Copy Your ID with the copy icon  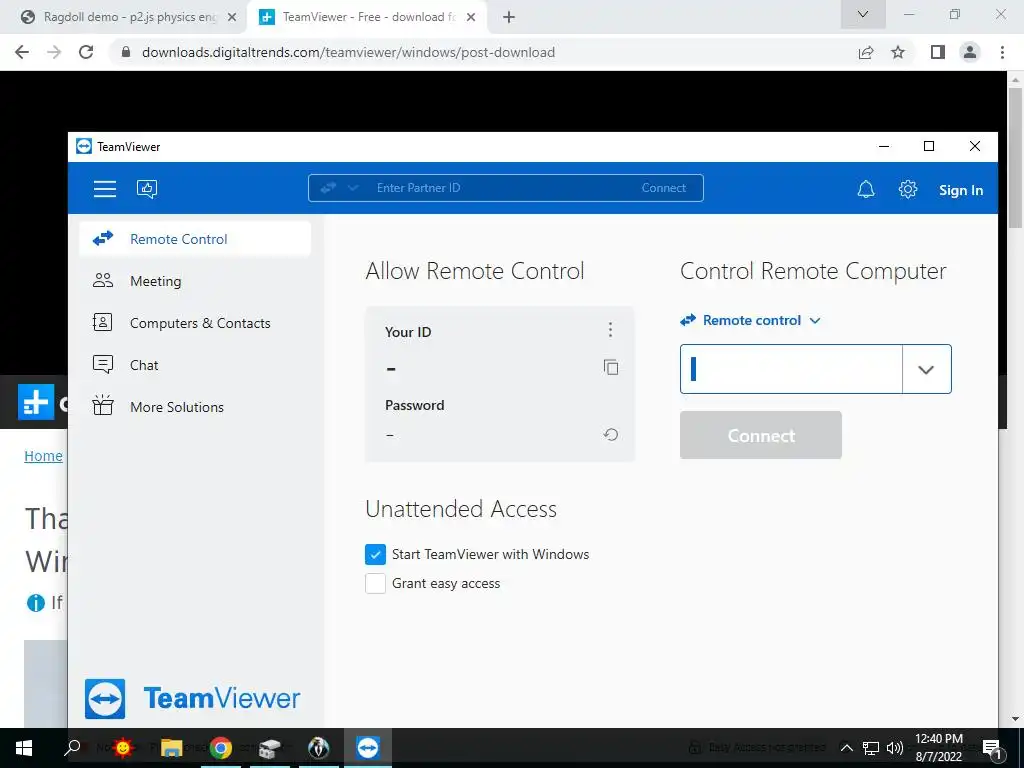[x=611, y=367]
